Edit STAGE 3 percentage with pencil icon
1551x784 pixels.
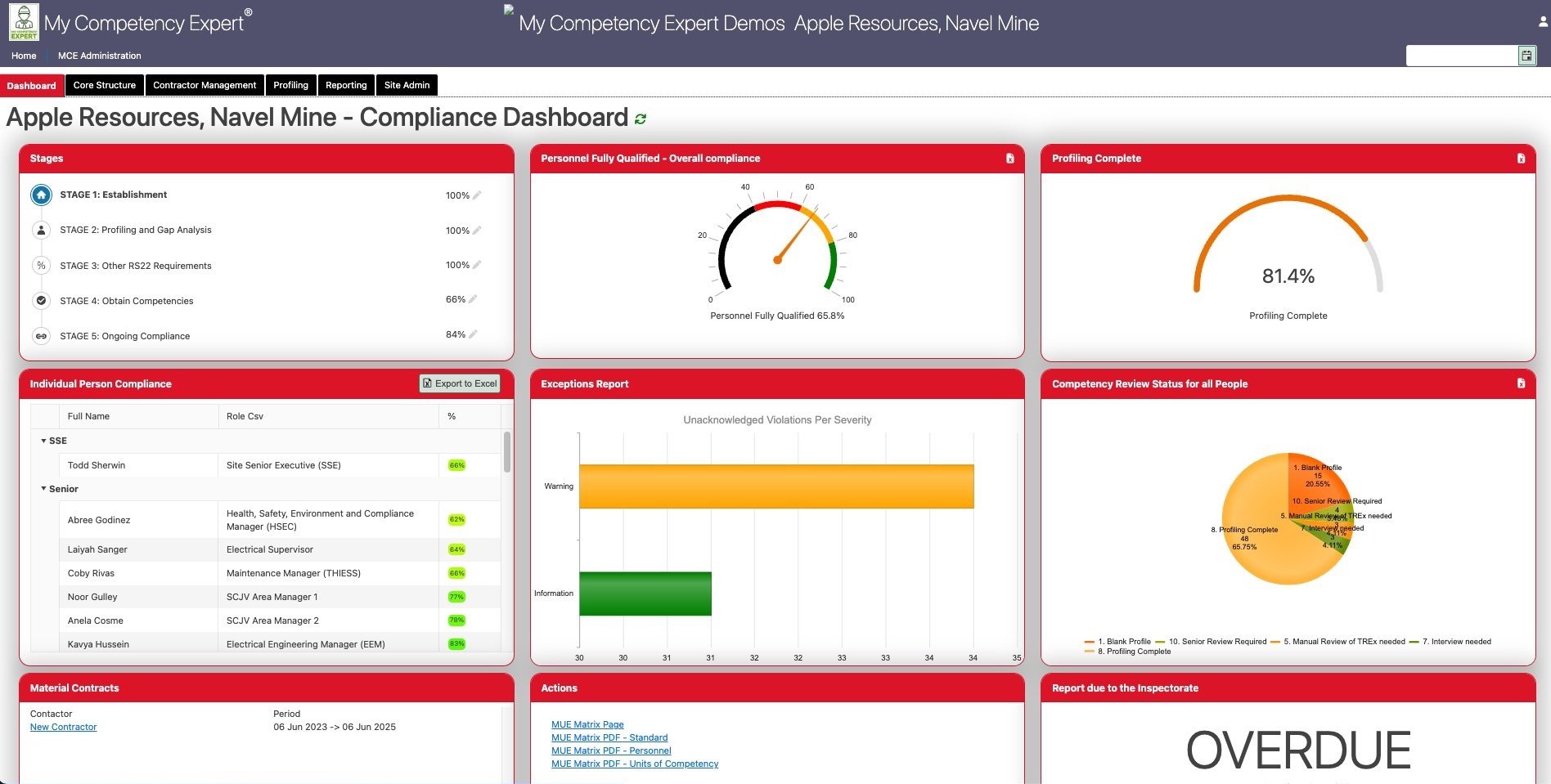click(x=477, y=265)
